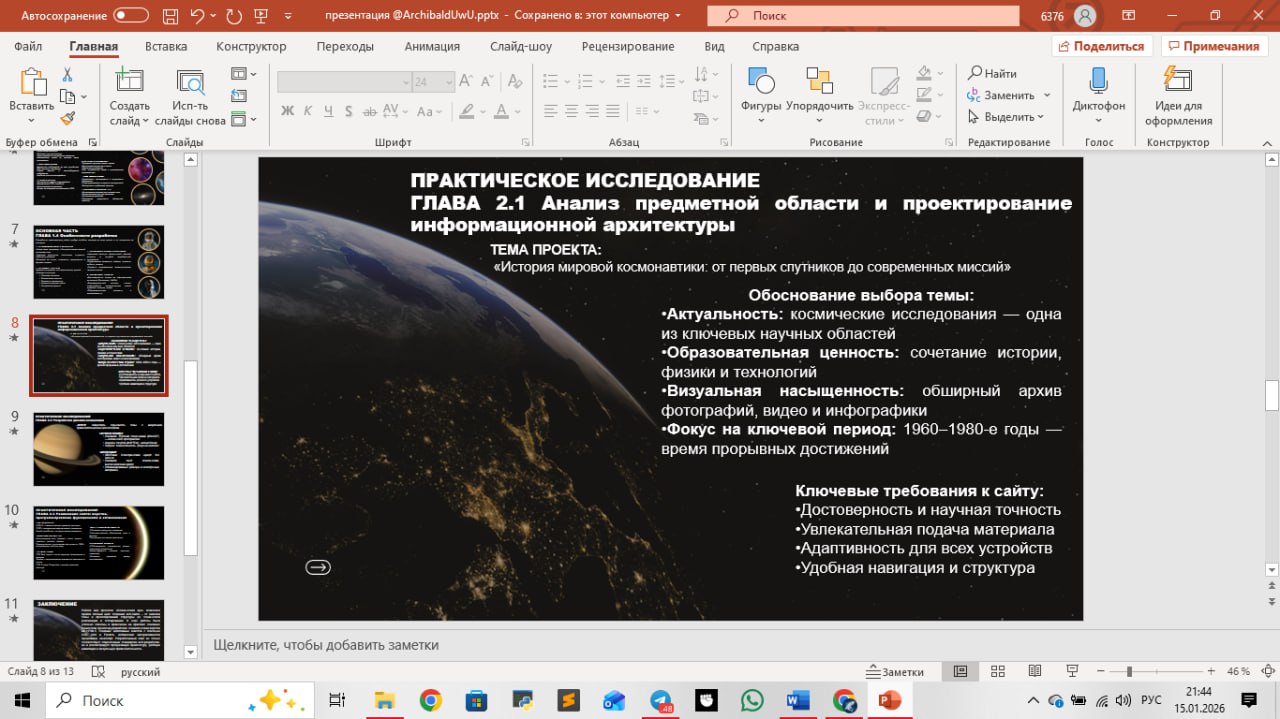Open File Explorer from the taskbar
1280x719 pixels.
click(385, 700)
